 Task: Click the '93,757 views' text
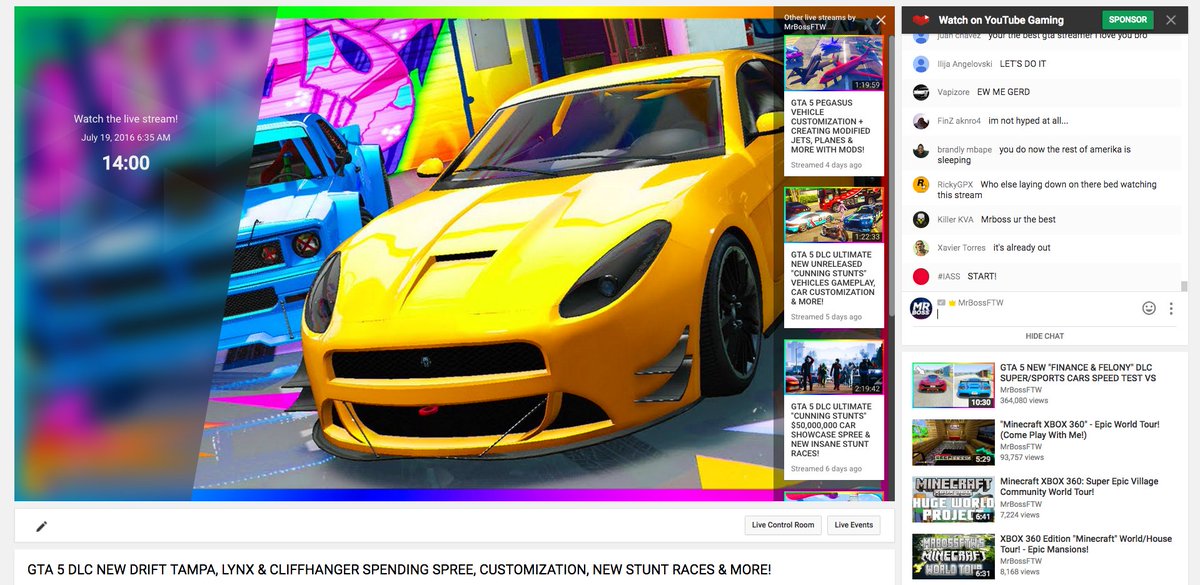point(1020,458)
